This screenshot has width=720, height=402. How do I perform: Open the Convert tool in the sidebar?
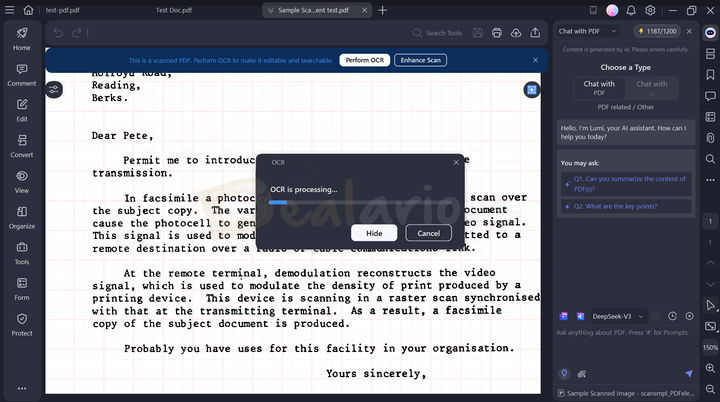pos(22,146)
